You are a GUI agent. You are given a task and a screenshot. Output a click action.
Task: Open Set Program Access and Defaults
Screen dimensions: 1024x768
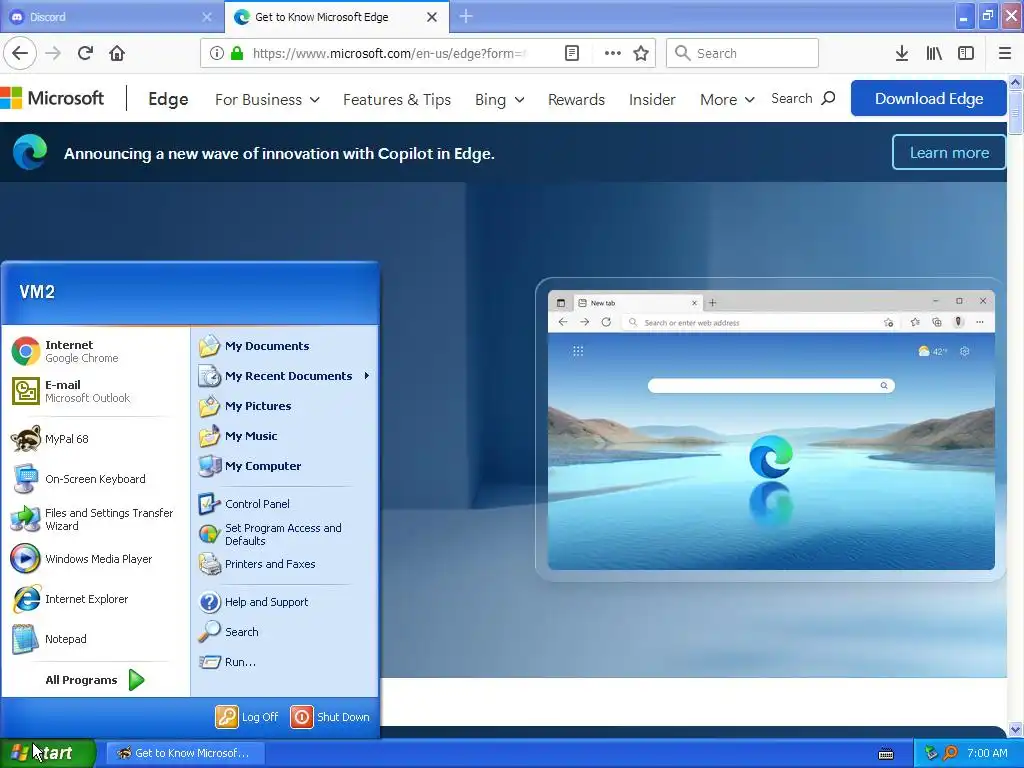pos(284,534)
